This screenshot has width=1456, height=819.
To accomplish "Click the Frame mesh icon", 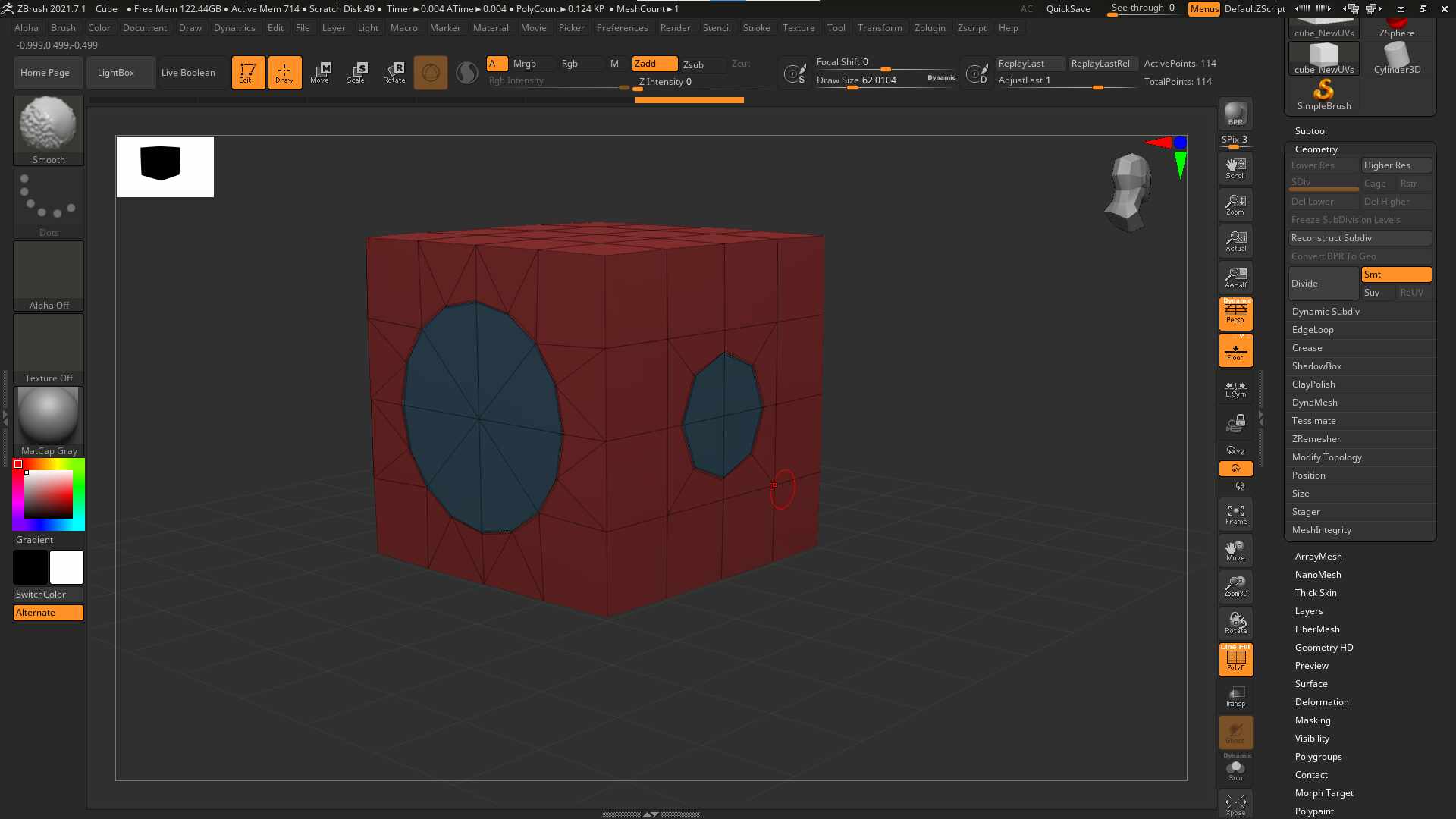I will pos(1235,514).
